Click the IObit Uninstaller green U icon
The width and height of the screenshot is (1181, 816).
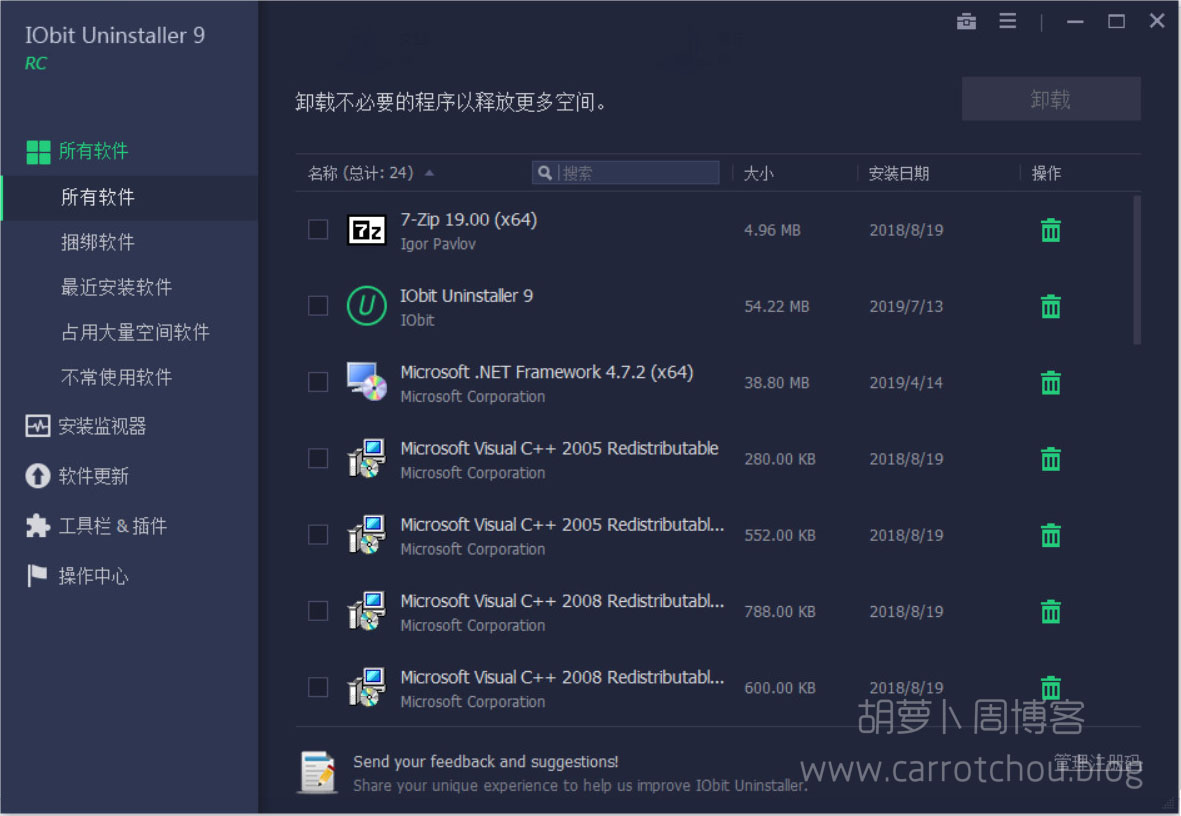[x=366, y=306]
